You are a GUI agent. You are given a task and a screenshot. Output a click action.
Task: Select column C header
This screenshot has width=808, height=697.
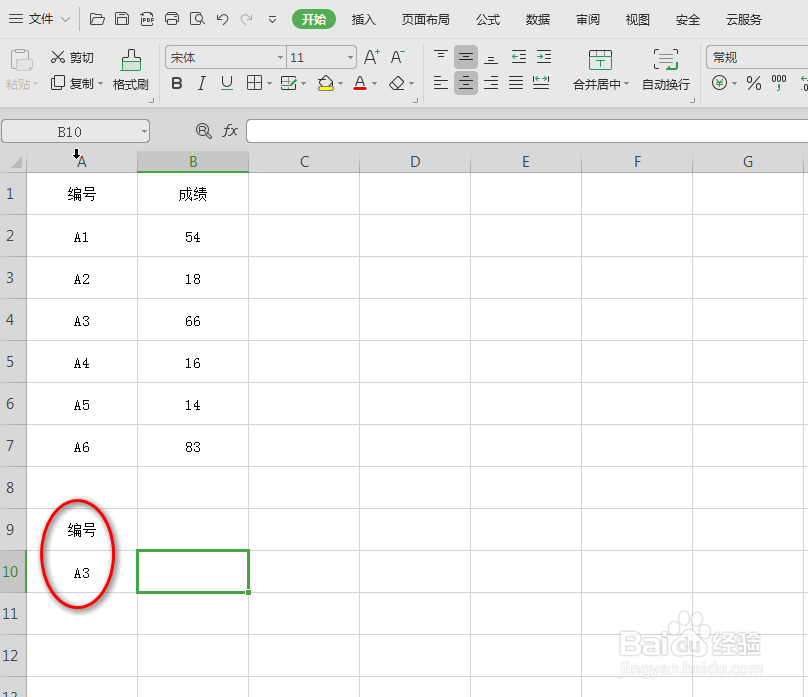(x=304, y=162)
